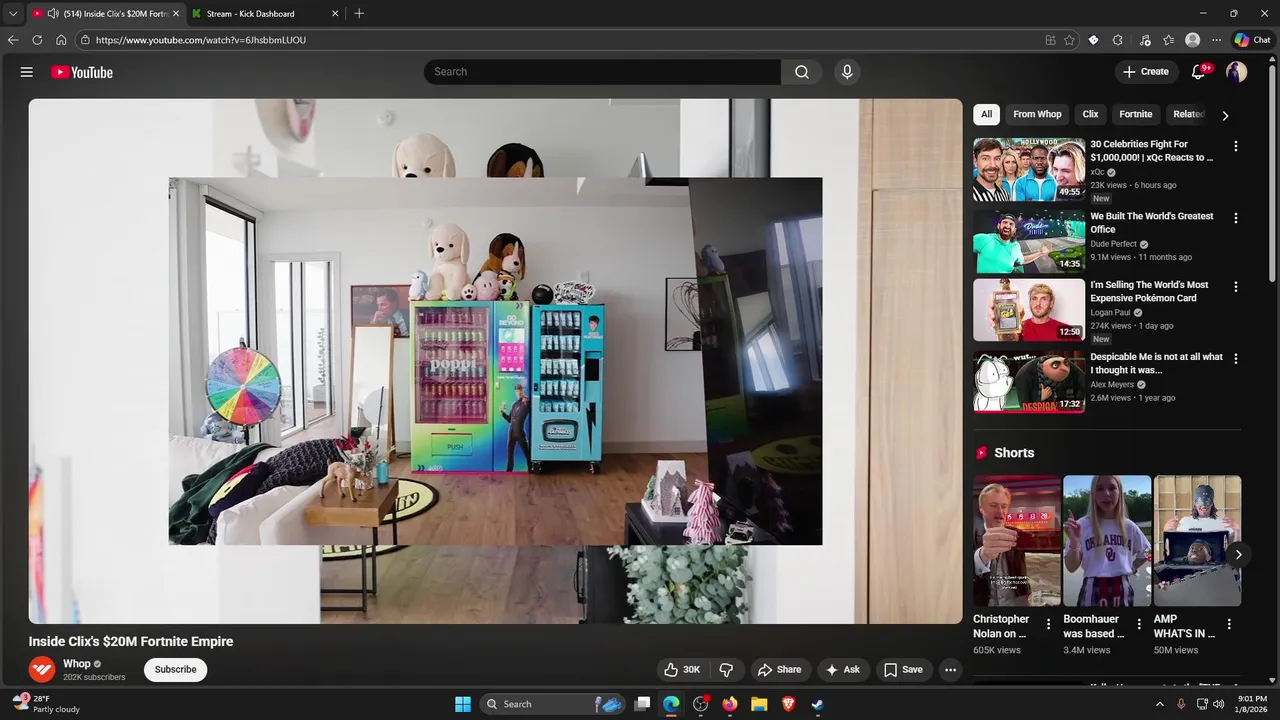Open the browser profile icon
The width and height of the screenshot is (1280, 720).
[1192, 40]
